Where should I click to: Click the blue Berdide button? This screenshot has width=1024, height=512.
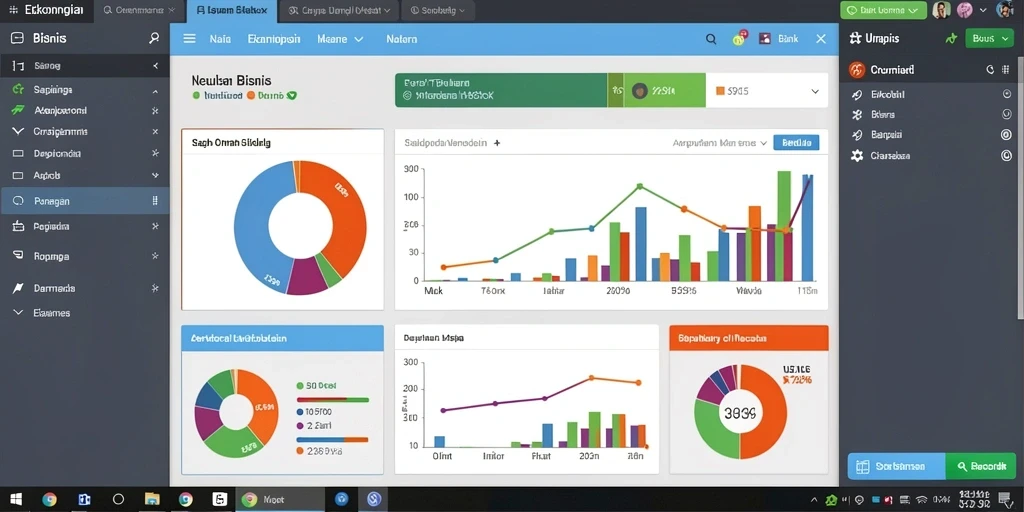point(796,142)
